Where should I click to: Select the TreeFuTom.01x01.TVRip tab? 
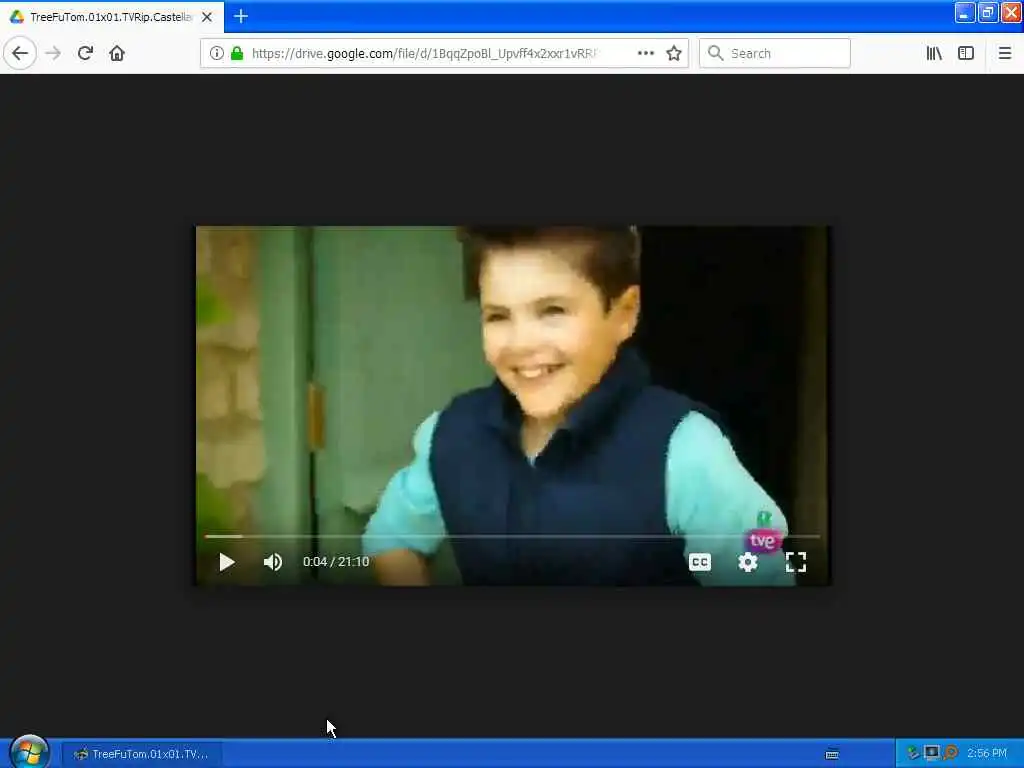point(112,17)
